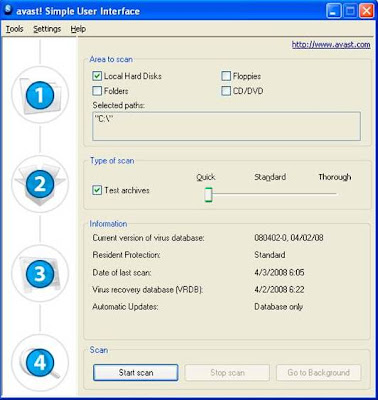This screenshot has height=400, width=378.
Task: Click the last scan date 4/3/2008 6:05
Action: pyautogui.click(x=279, y=272)
